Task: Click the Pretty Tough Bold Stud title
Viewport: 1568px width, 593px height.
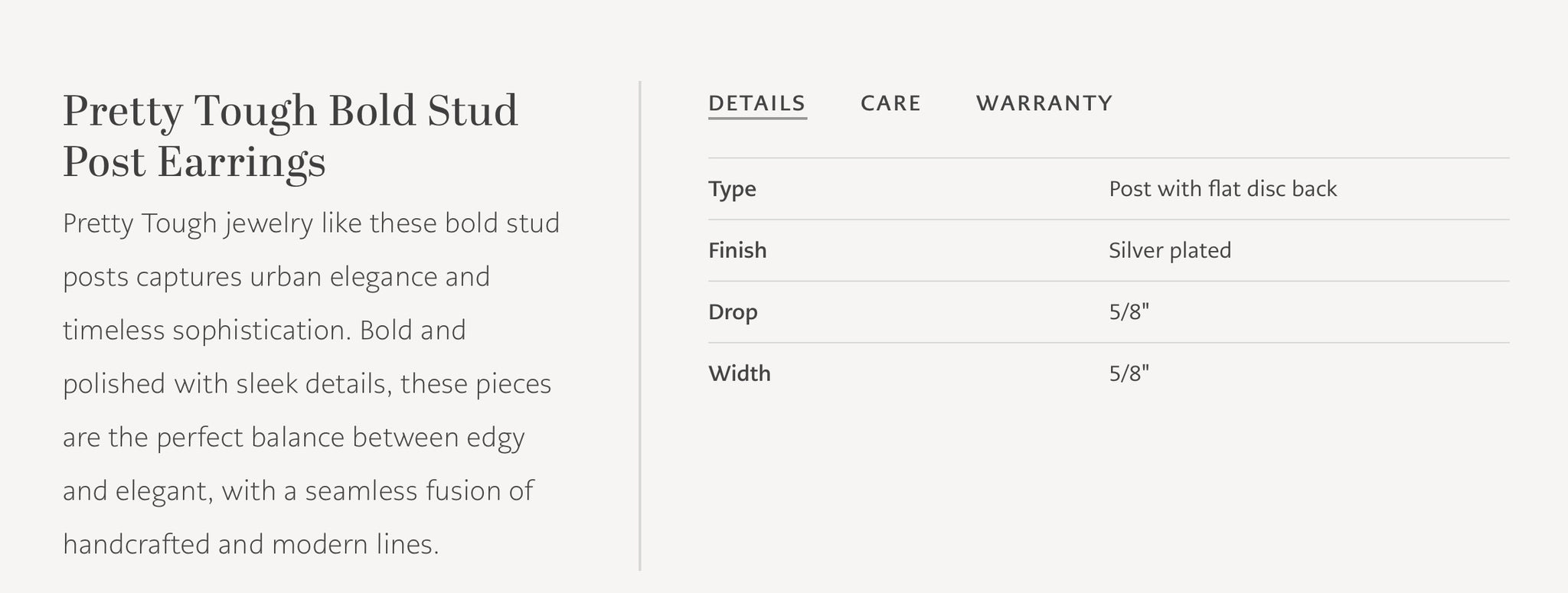Action: pyautogui.click(x=290, y=136)
